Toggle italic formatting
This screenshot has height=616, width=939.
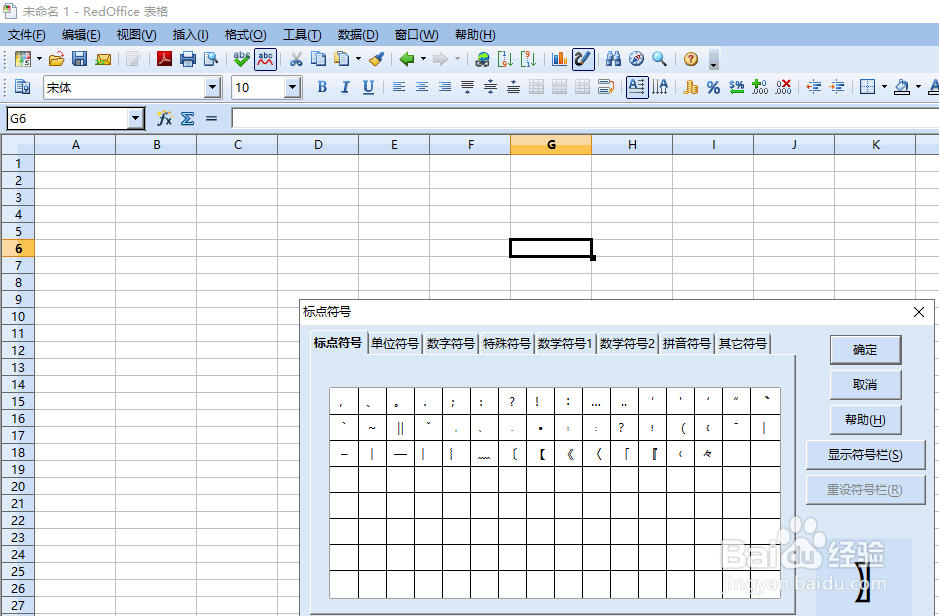pos(343,88)
